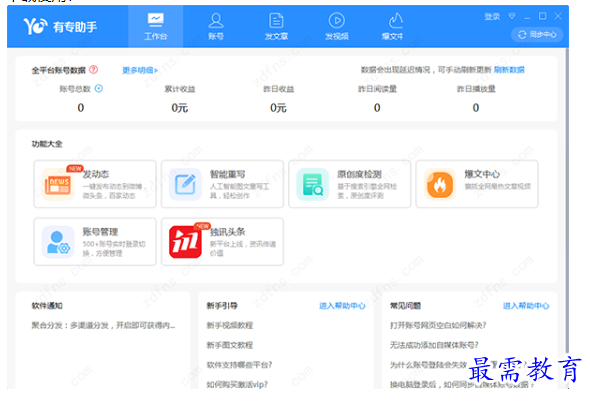Switch to the 账号 tab
Viewport: 590px width, 401px height.
pyautogui.click(x=216, y=26)
